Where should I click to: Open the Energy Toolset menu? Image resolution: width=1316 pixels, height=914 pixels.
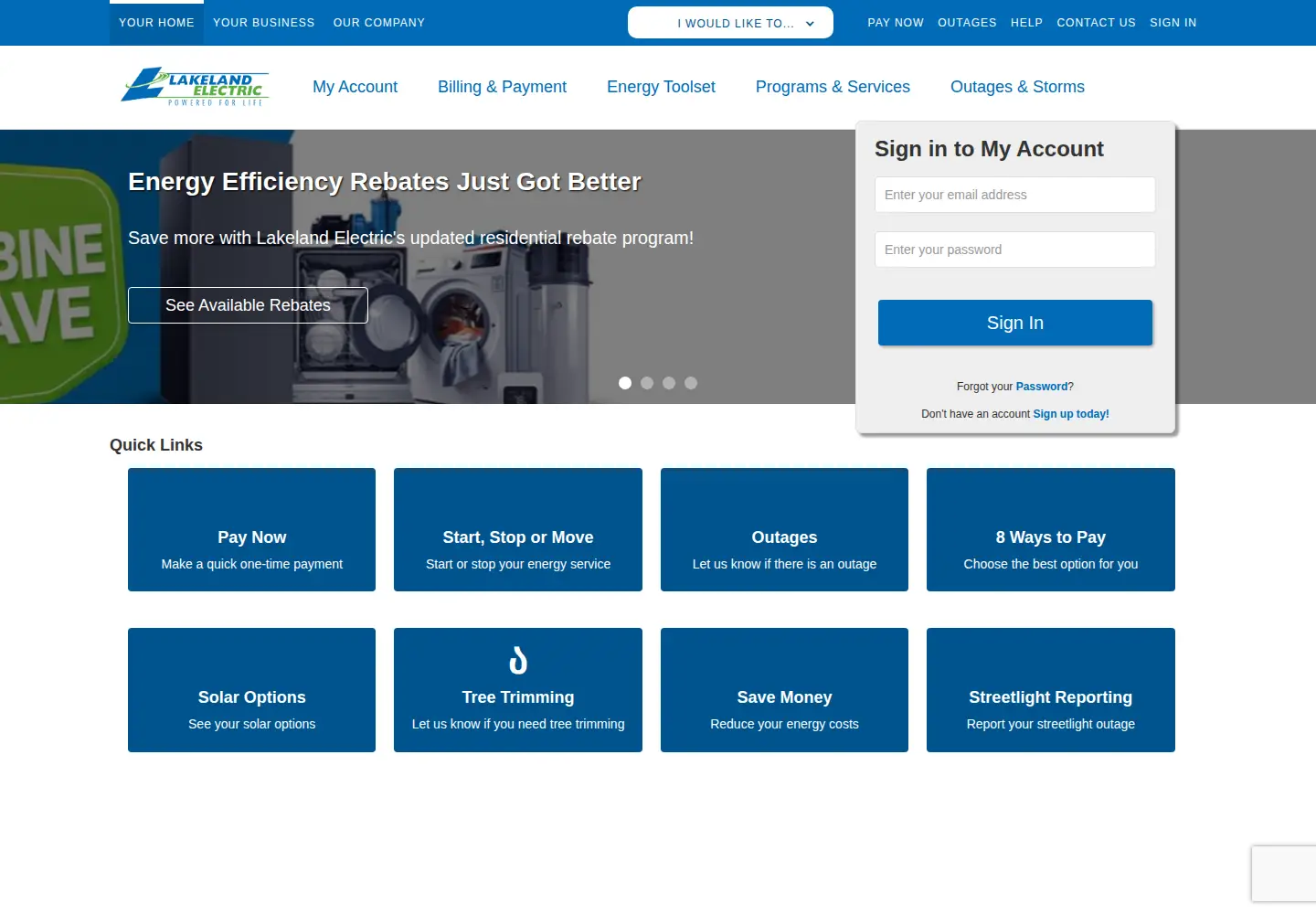661,87
